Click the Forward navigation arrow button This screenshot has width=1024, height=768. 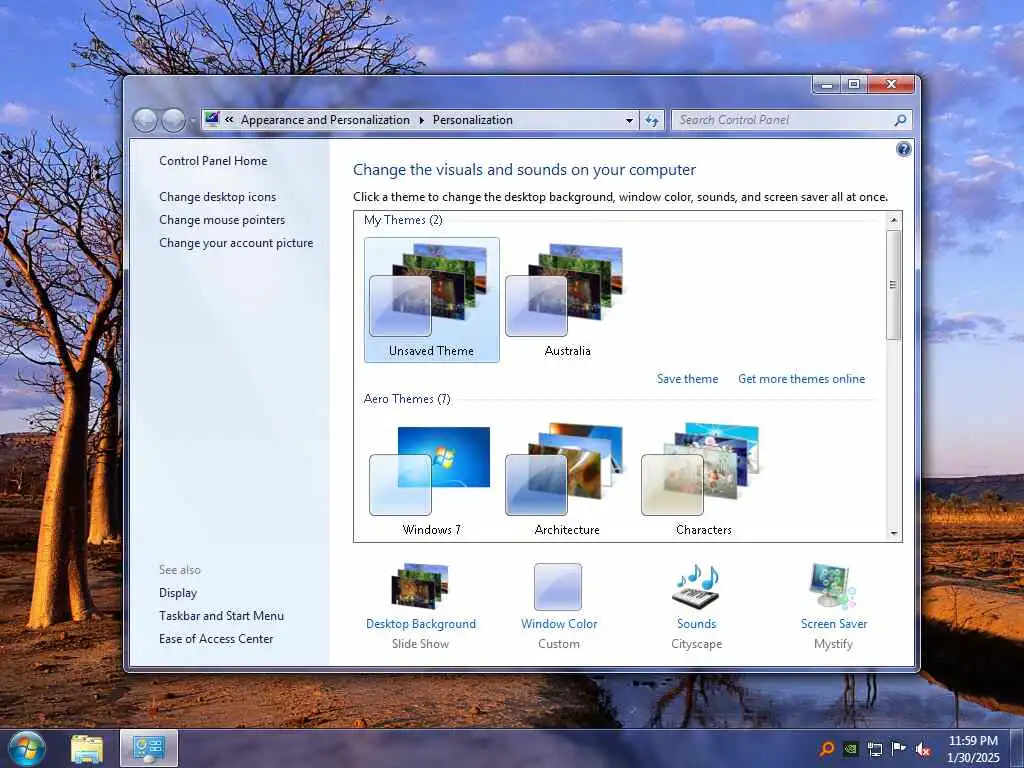click(x=173, y=120)
